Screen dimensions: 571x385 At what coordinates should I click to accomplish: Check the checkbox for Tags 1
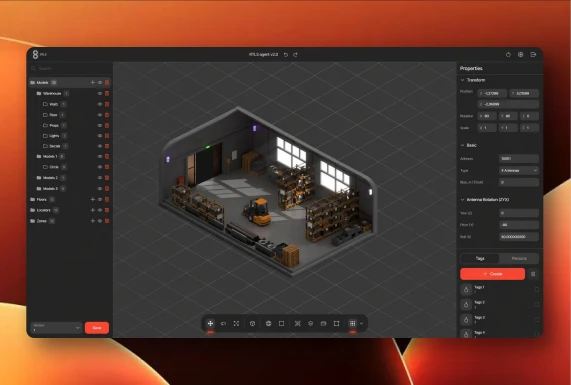(x=537, y=290)
